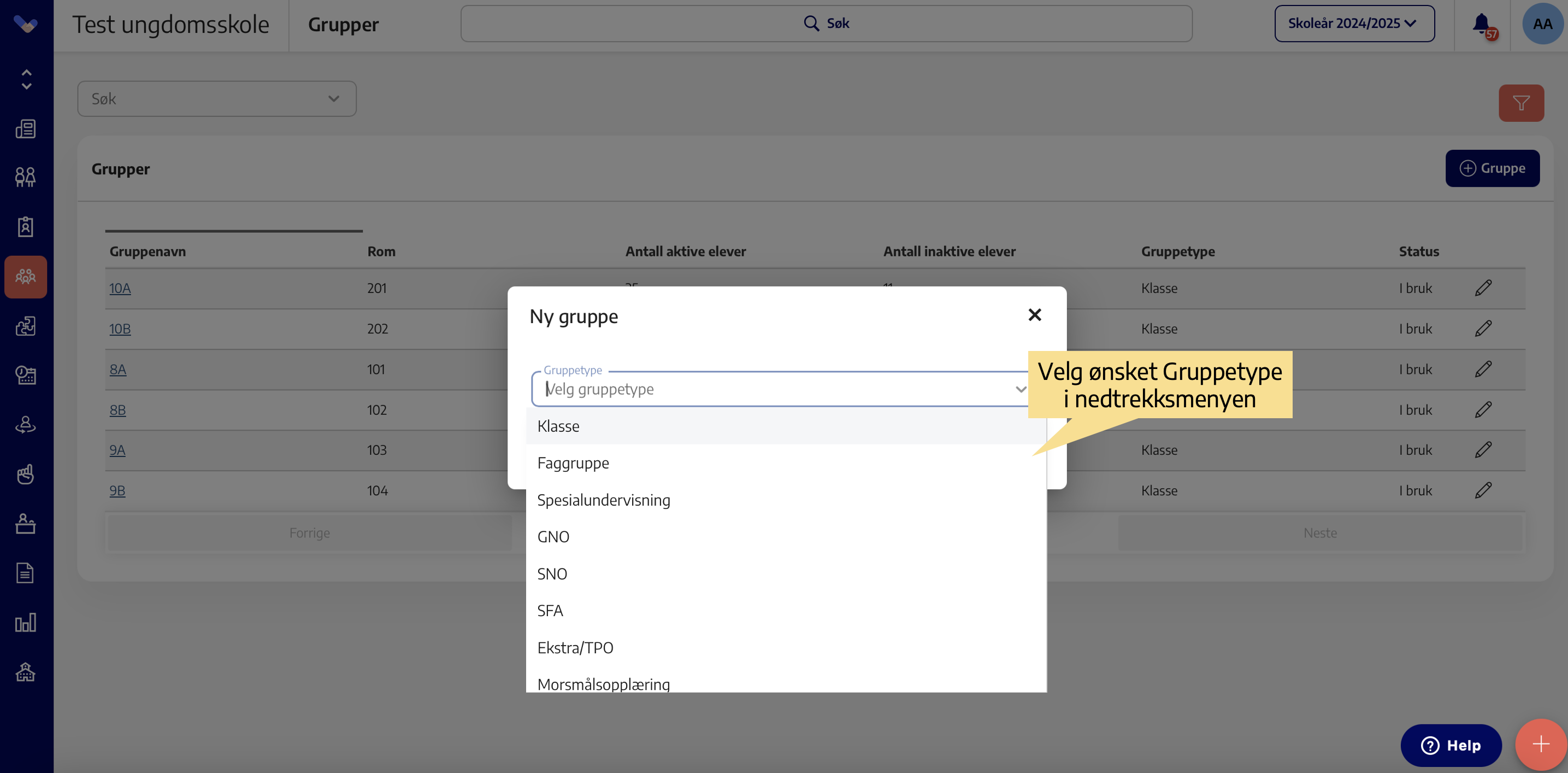Screen dimensions: 1568x773
Task: Open the bar chart statistics sidebar icon
Action: click(x=26, y=623)
